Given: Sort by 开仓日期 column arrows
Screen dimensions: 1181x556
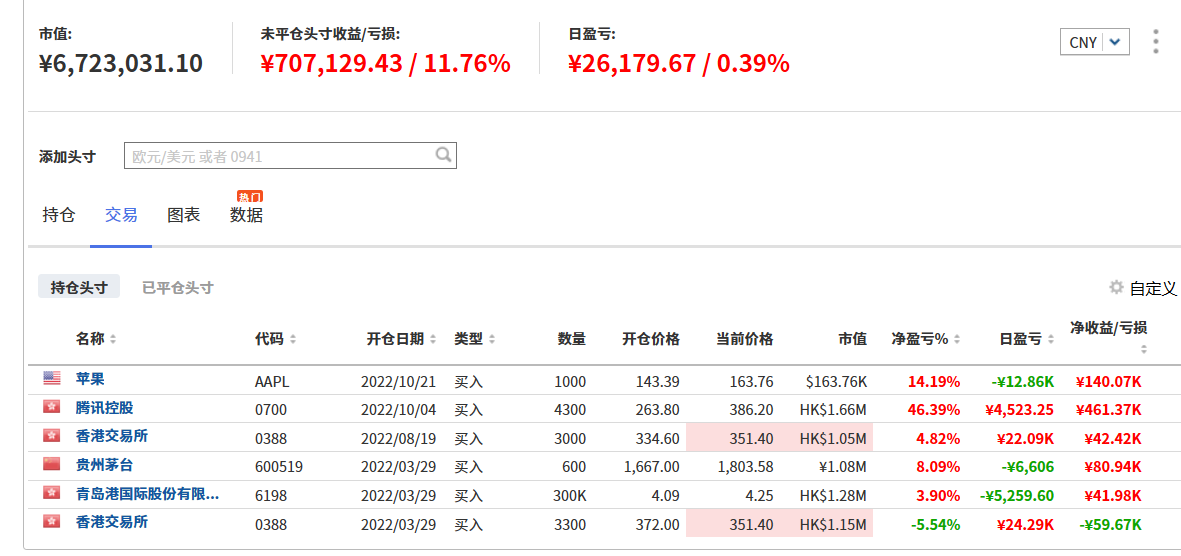Looking at the screenshot, I should (x=433, y=340).
